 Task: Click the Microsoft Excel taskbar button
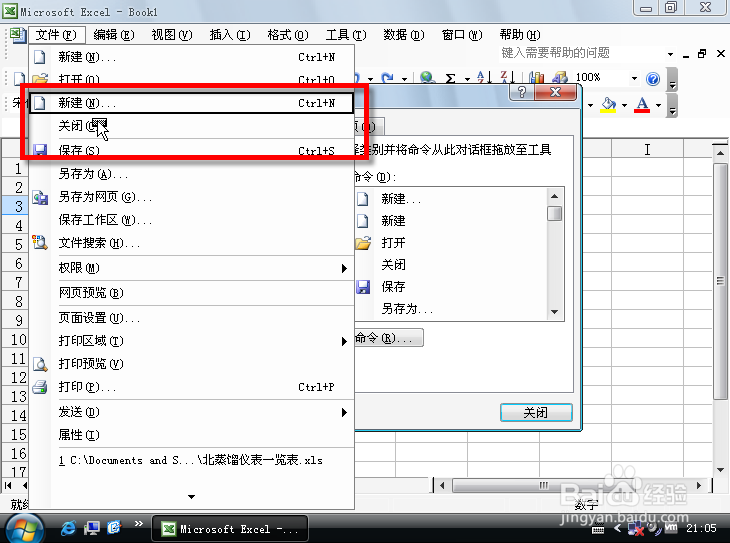tap(230, 529)
